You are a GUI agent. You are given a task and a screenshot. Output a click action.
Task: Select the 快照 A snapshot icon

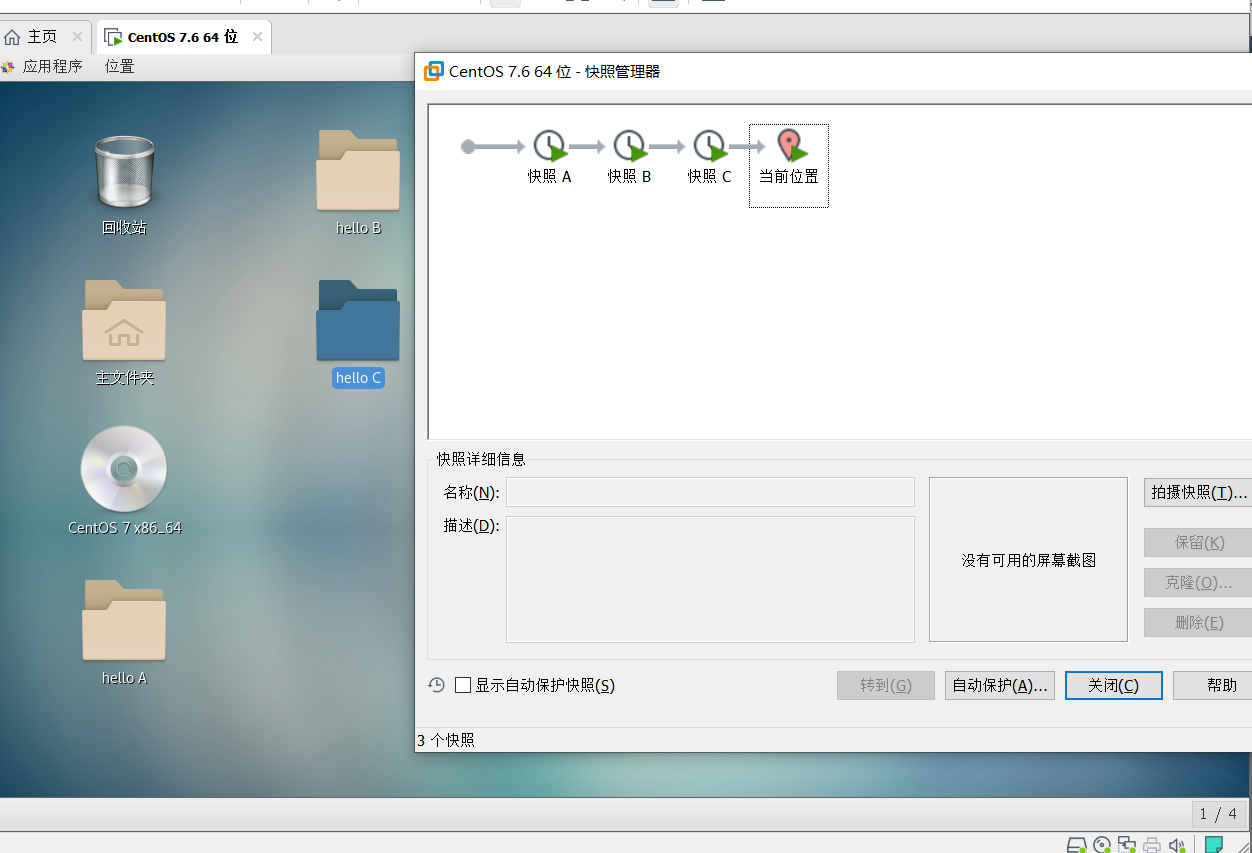550,146
